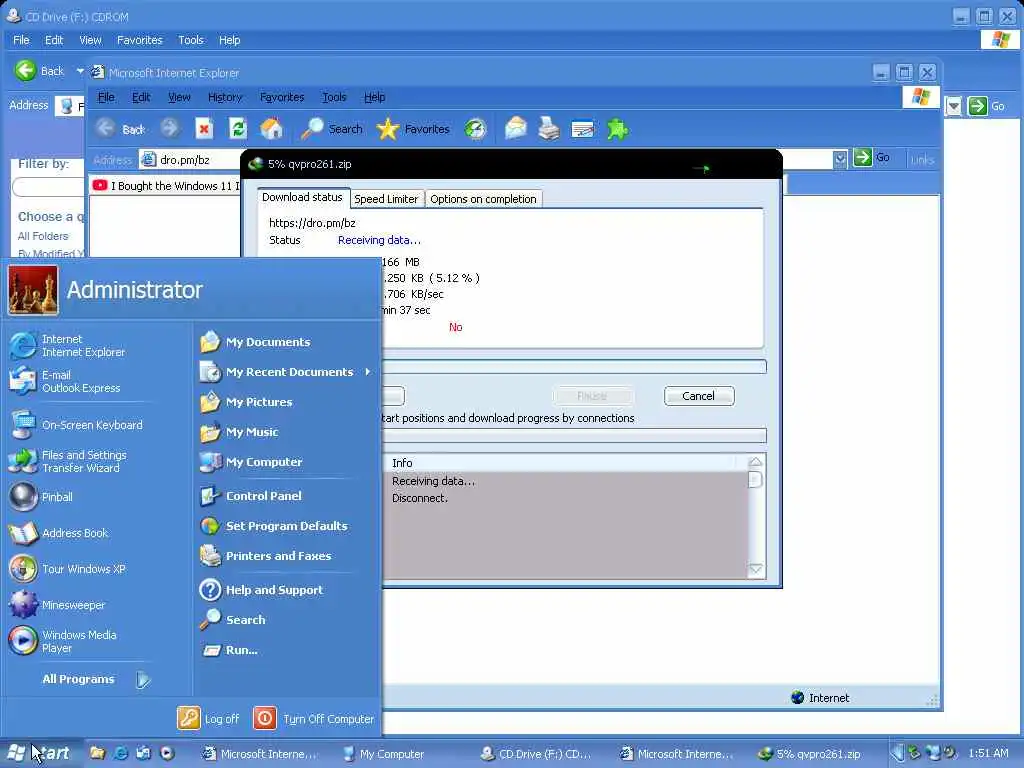Image resolution: width=1024 pixels, height=768 pixels.
Task: Open Help menu in CD Drive window
Action: (x=229, y=40)
